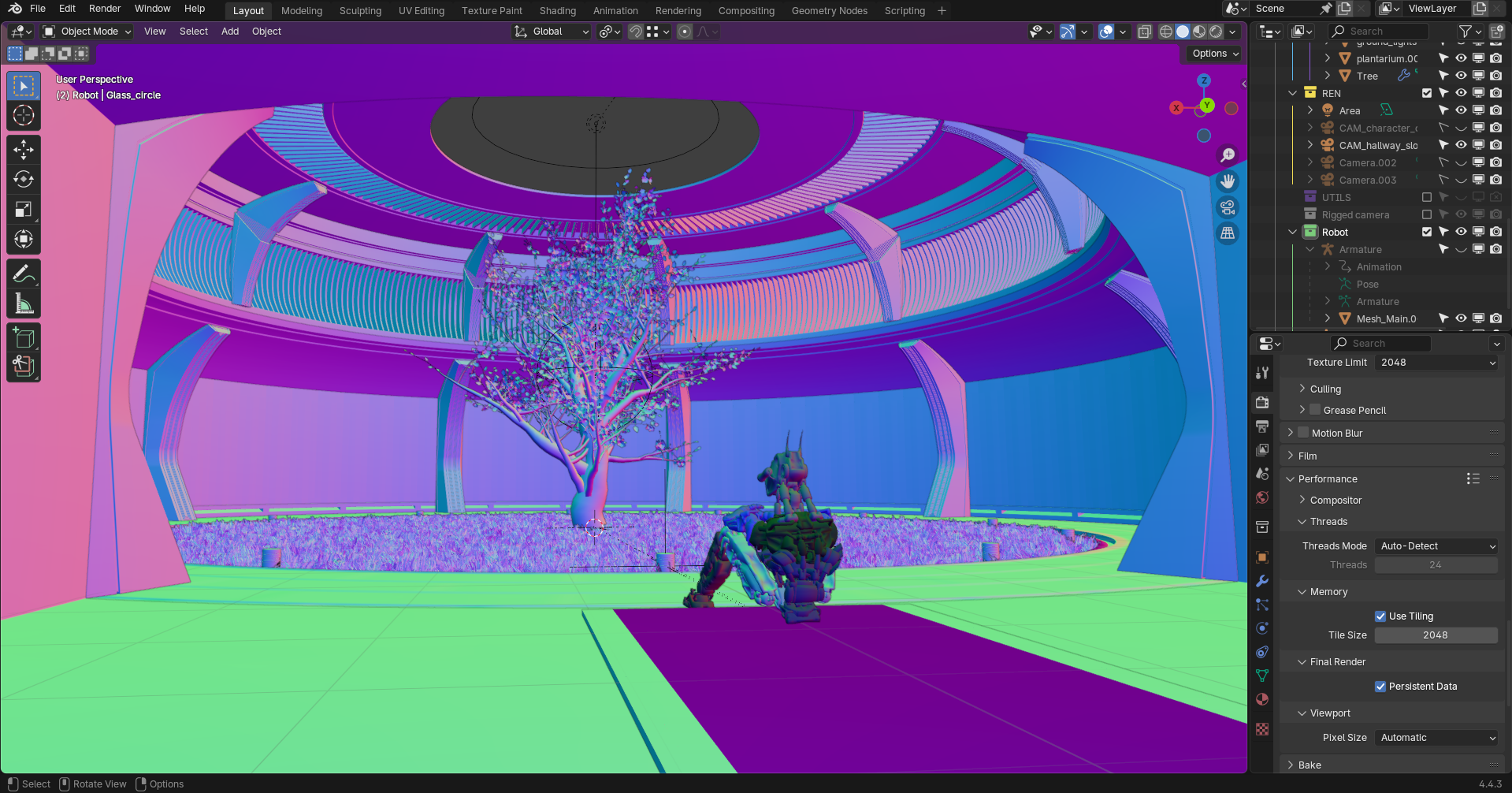Open the Global transform orientation dropdown
Screen dimensions: 1512x793
coord(552,32)
